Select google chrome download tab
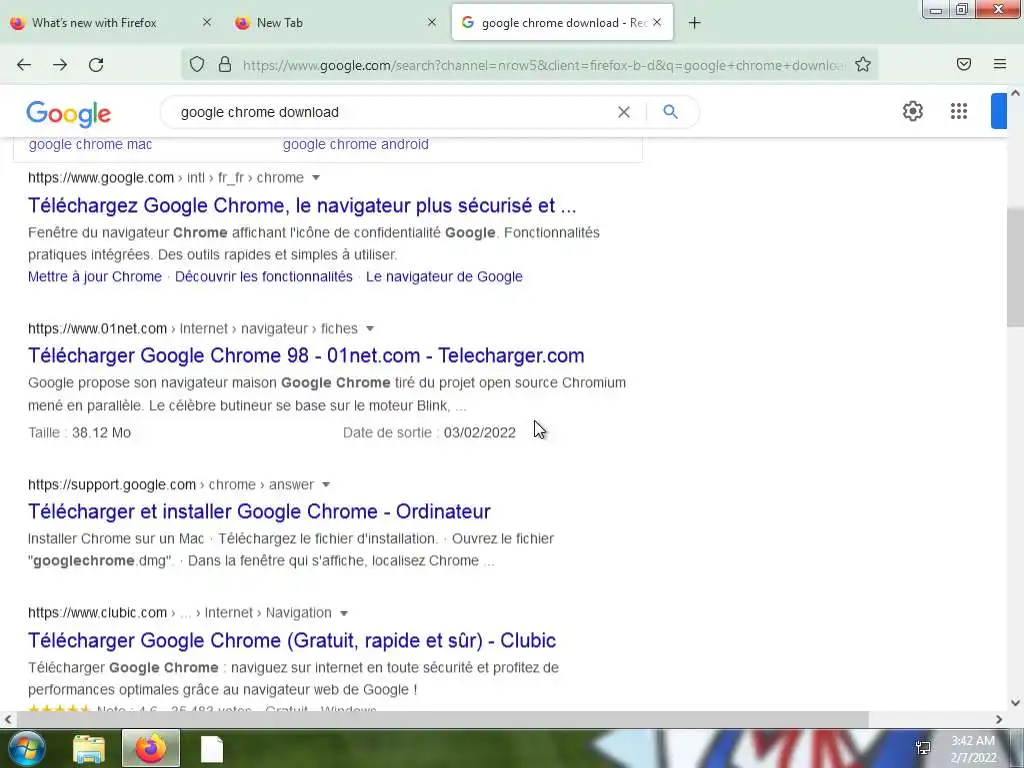This screenshot has width=1024, height=768. [x=562, y=23]
